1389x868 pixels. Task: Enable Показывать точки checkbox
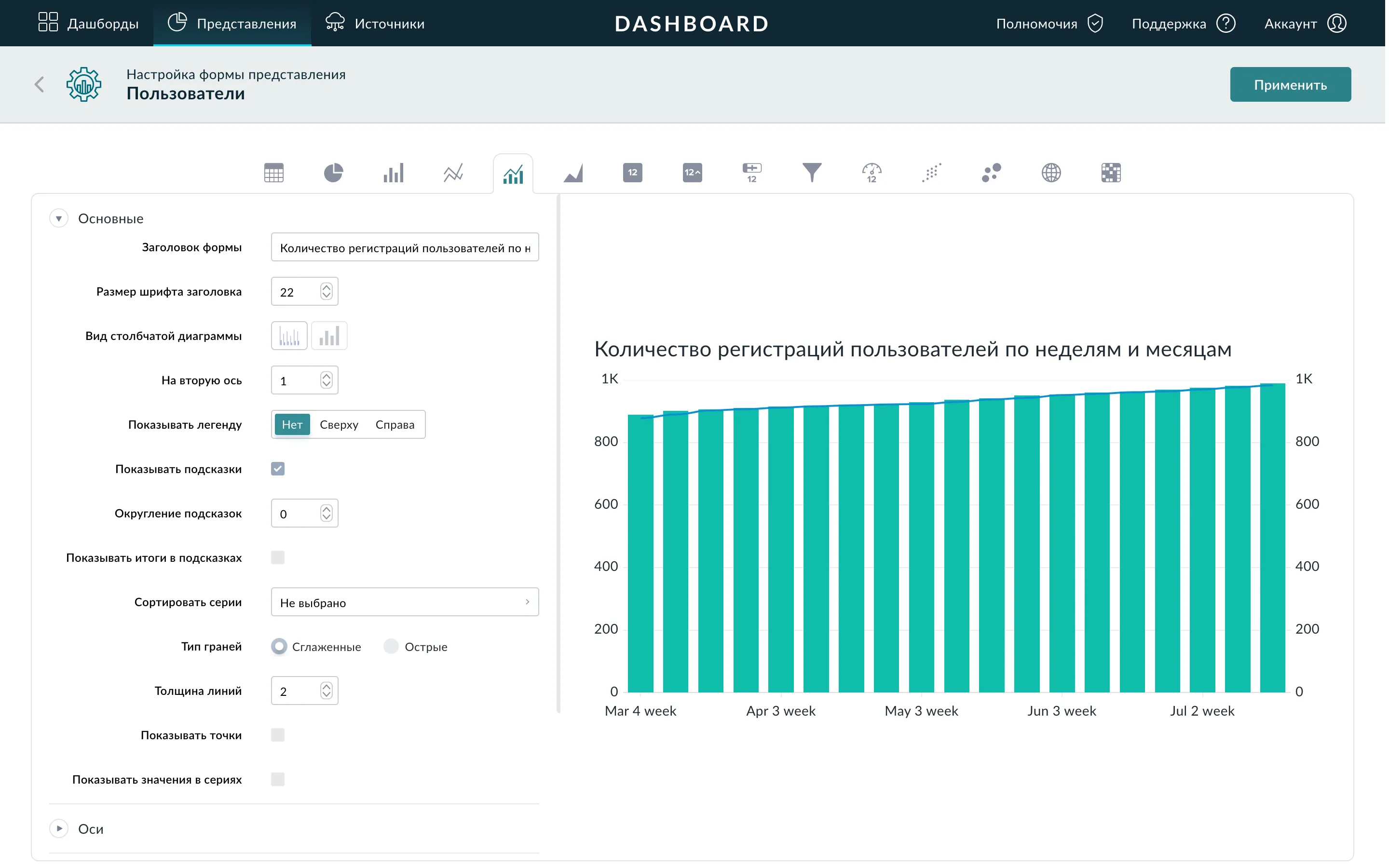pos(278,735)
